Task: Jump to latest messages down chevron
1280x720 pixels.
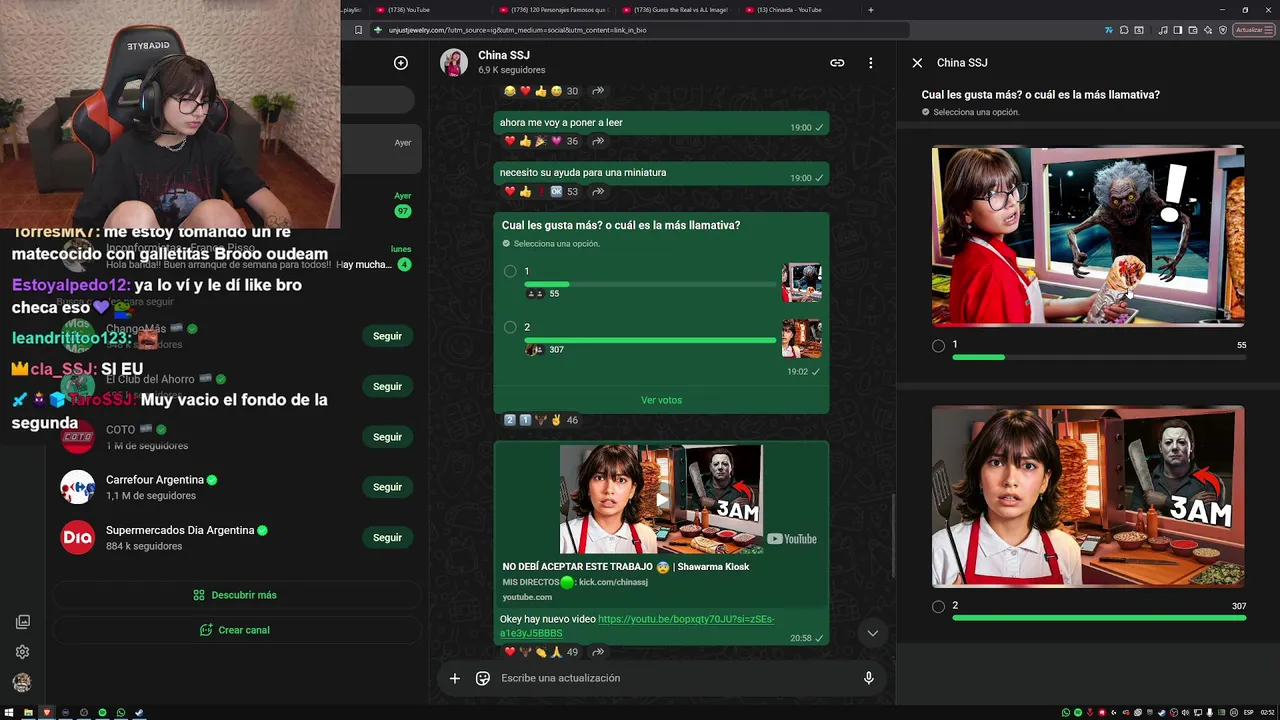Action: pos(872,632)
